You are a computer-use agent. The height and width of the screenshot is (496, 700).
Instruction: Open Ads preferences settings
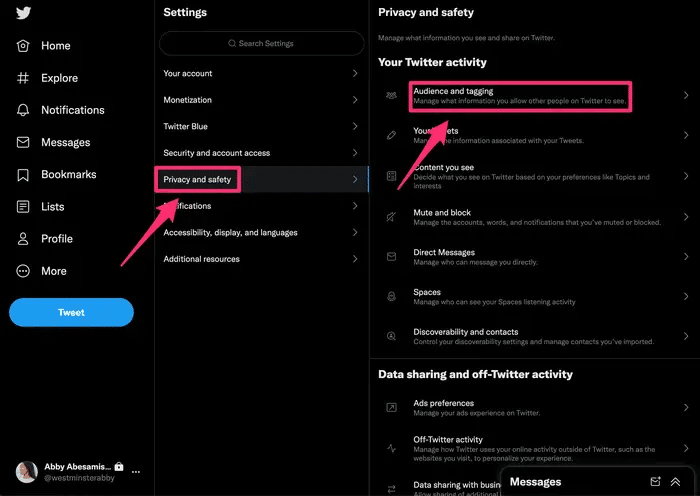535,407
